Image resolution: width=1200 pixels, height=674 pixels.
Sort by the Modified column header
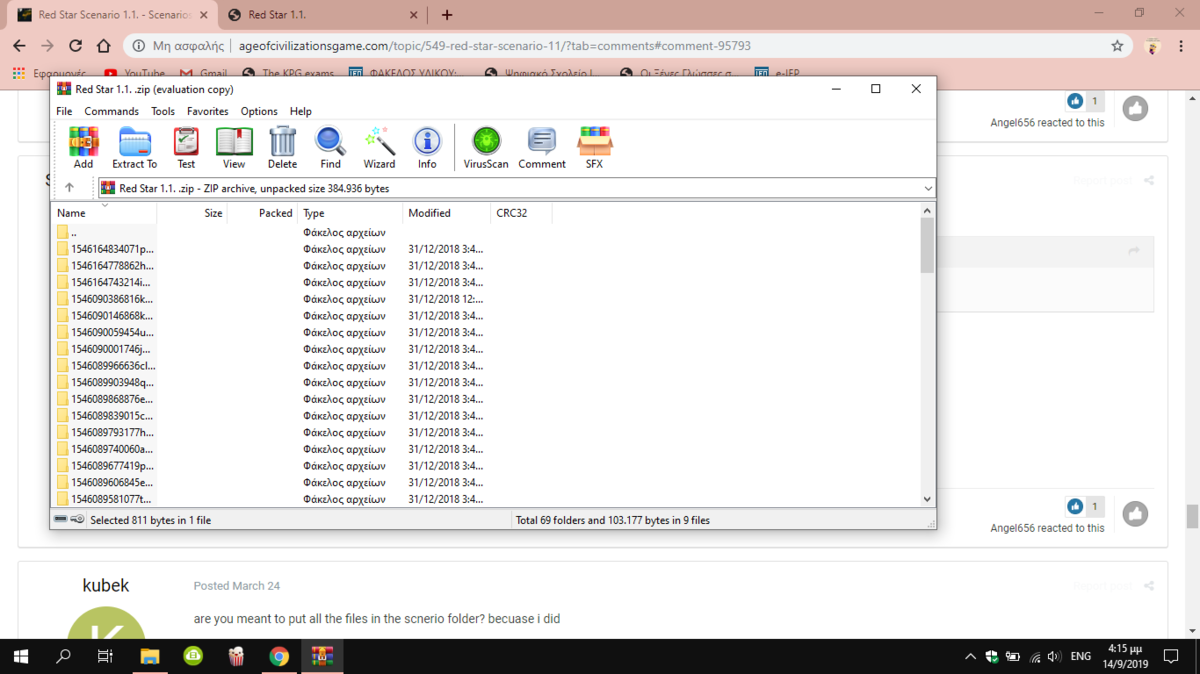446,213
